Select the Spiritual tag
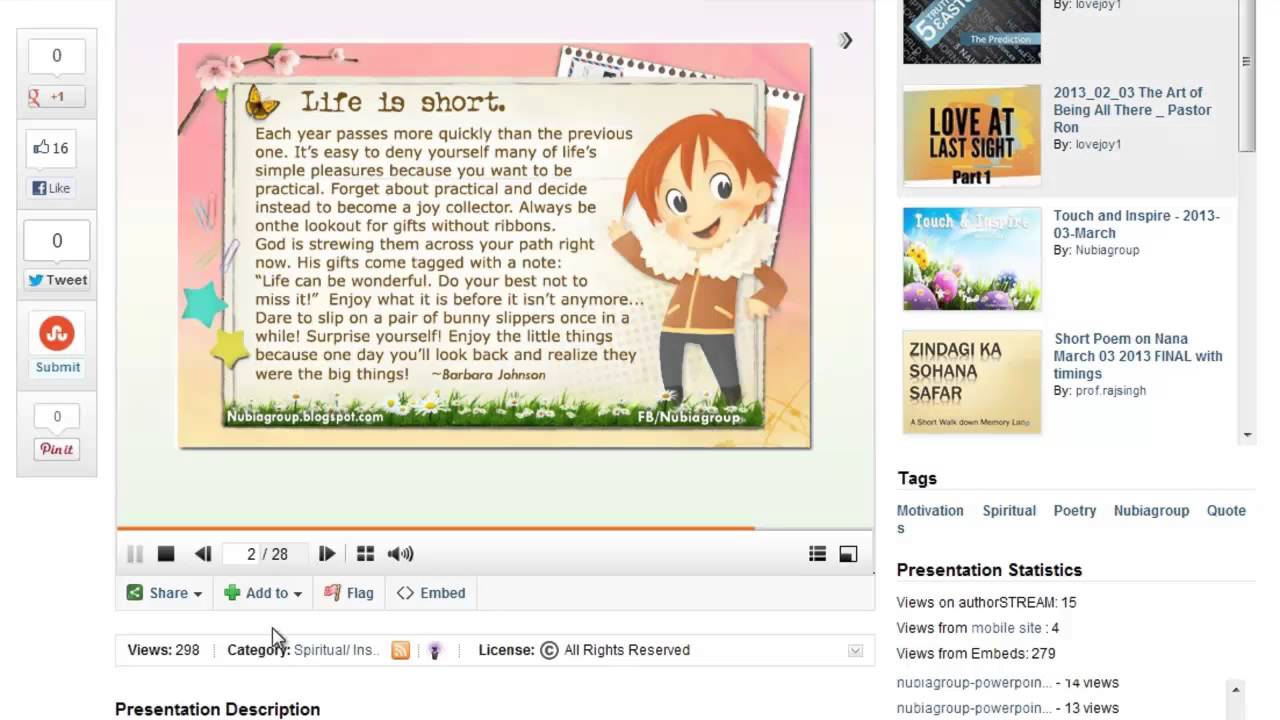1280x720 pixels. pyautogui.click(x=1009, y=510)
